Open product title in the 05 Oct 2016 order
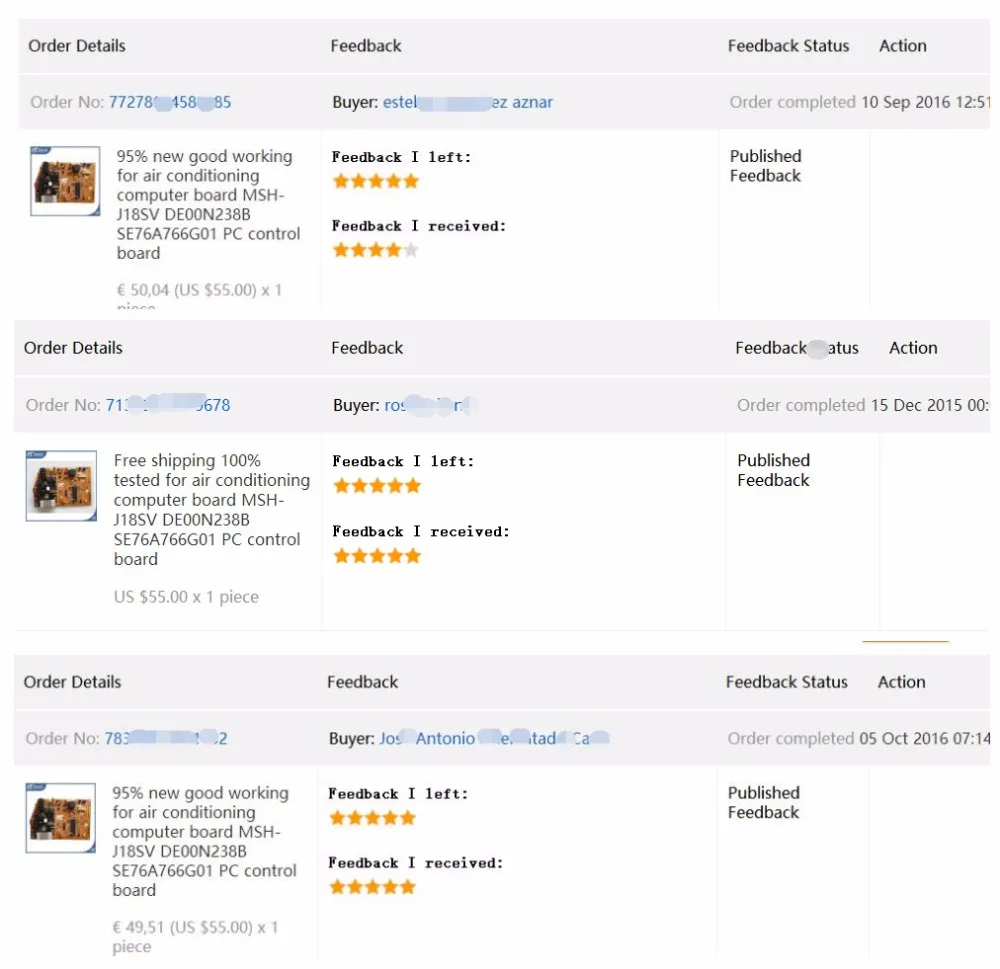 pos(204,841)
